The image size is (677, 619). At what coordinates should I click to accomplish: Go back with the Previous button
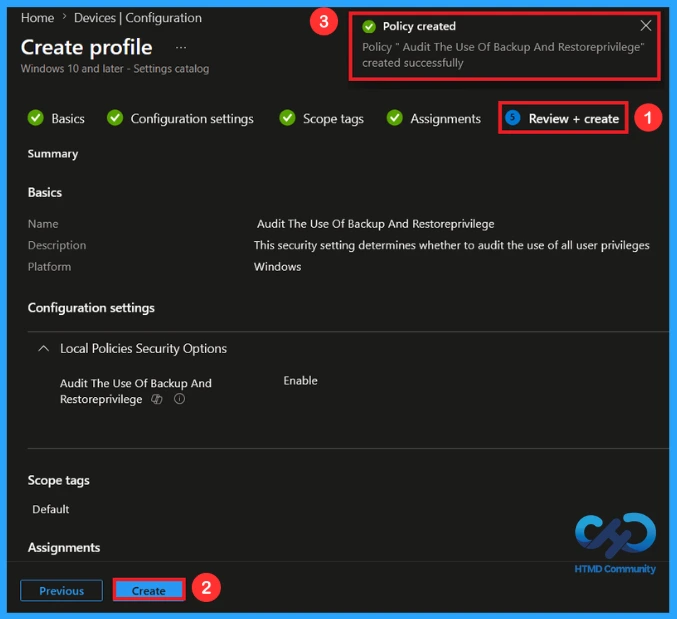click(x=61, y=591)
